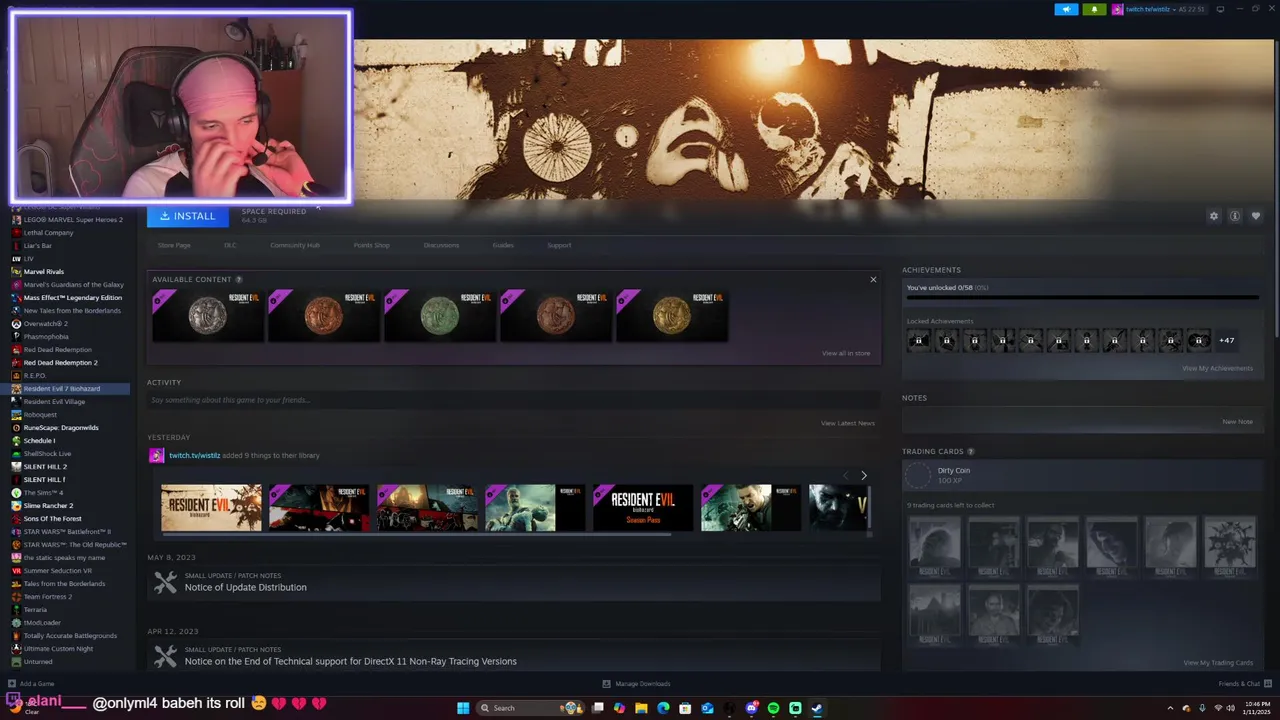
Task: Click View My Trading Cards link
Action: pyautogui.click(x=1218, y=663)
